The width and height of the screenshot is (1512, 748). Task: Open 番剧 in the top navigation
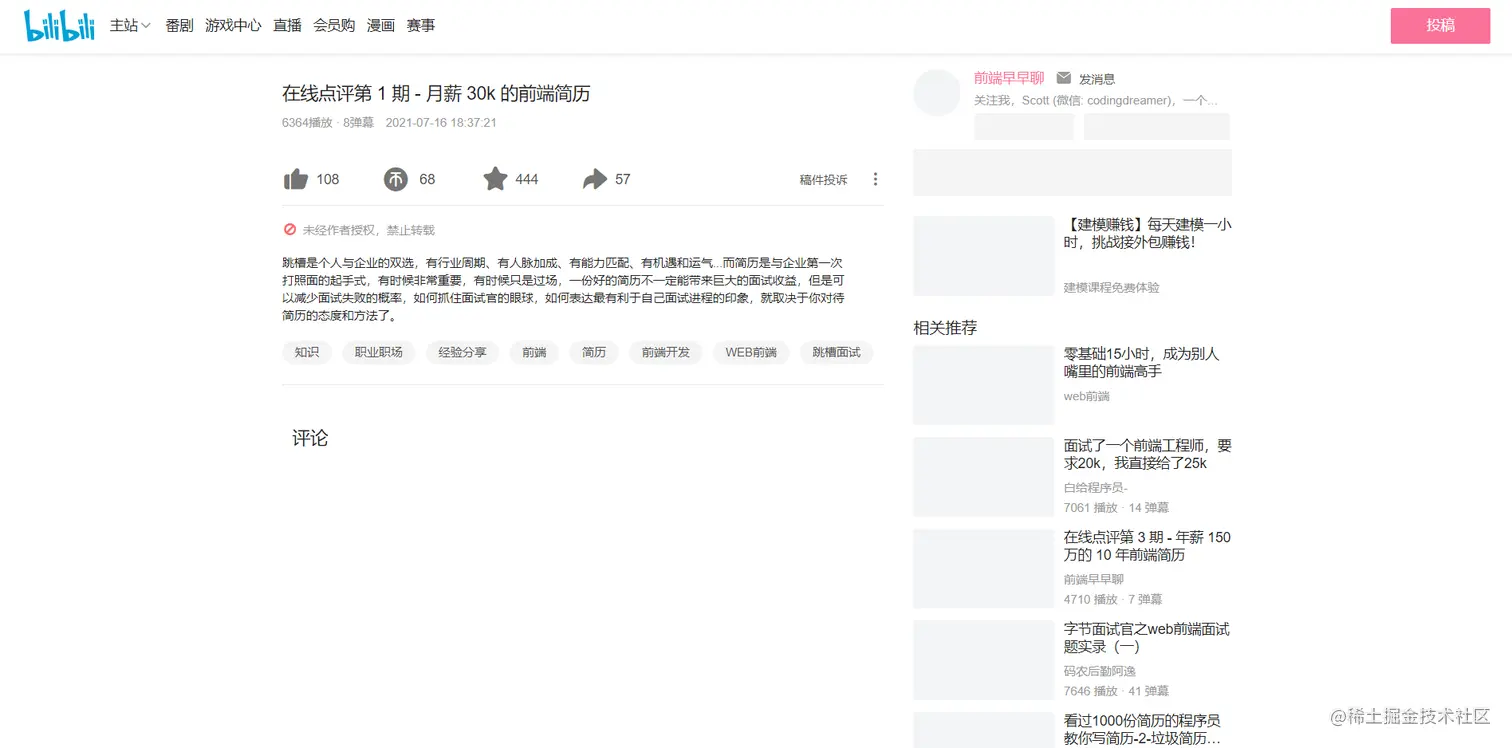(179, 25)
